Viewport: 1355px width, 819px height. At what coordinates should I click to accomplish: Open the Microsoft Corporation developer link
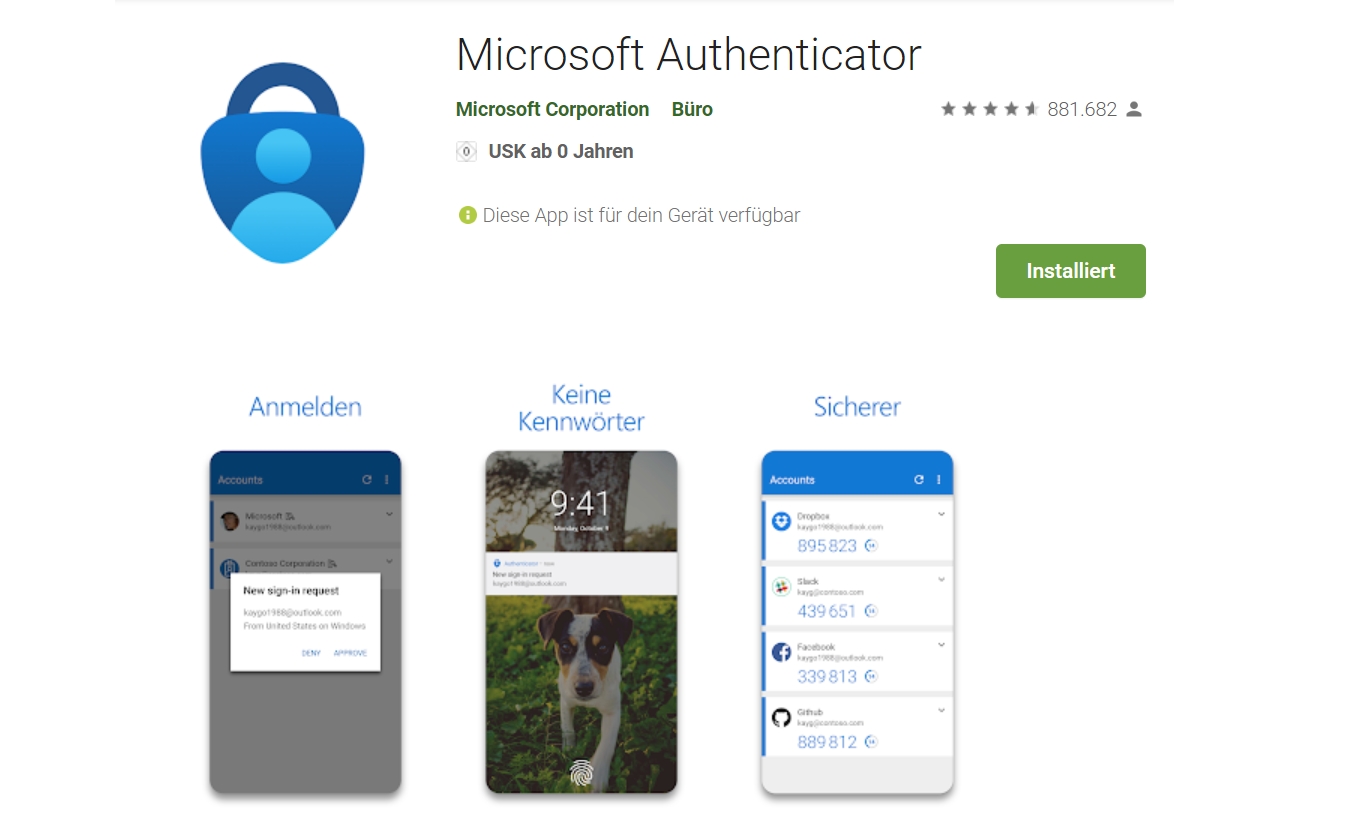coord(552,109)
